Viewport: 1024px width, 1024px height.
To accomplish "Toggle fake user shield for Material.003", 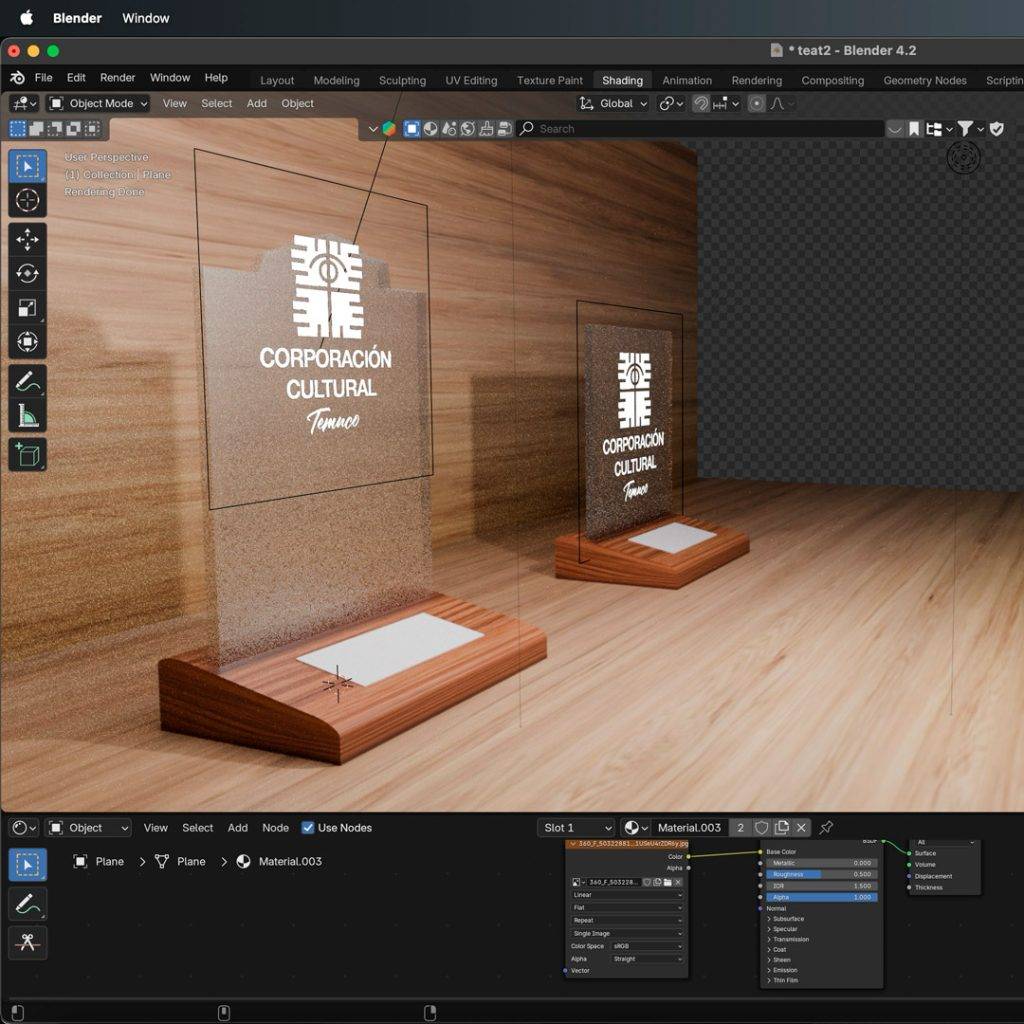I will [x=761, y=827].
